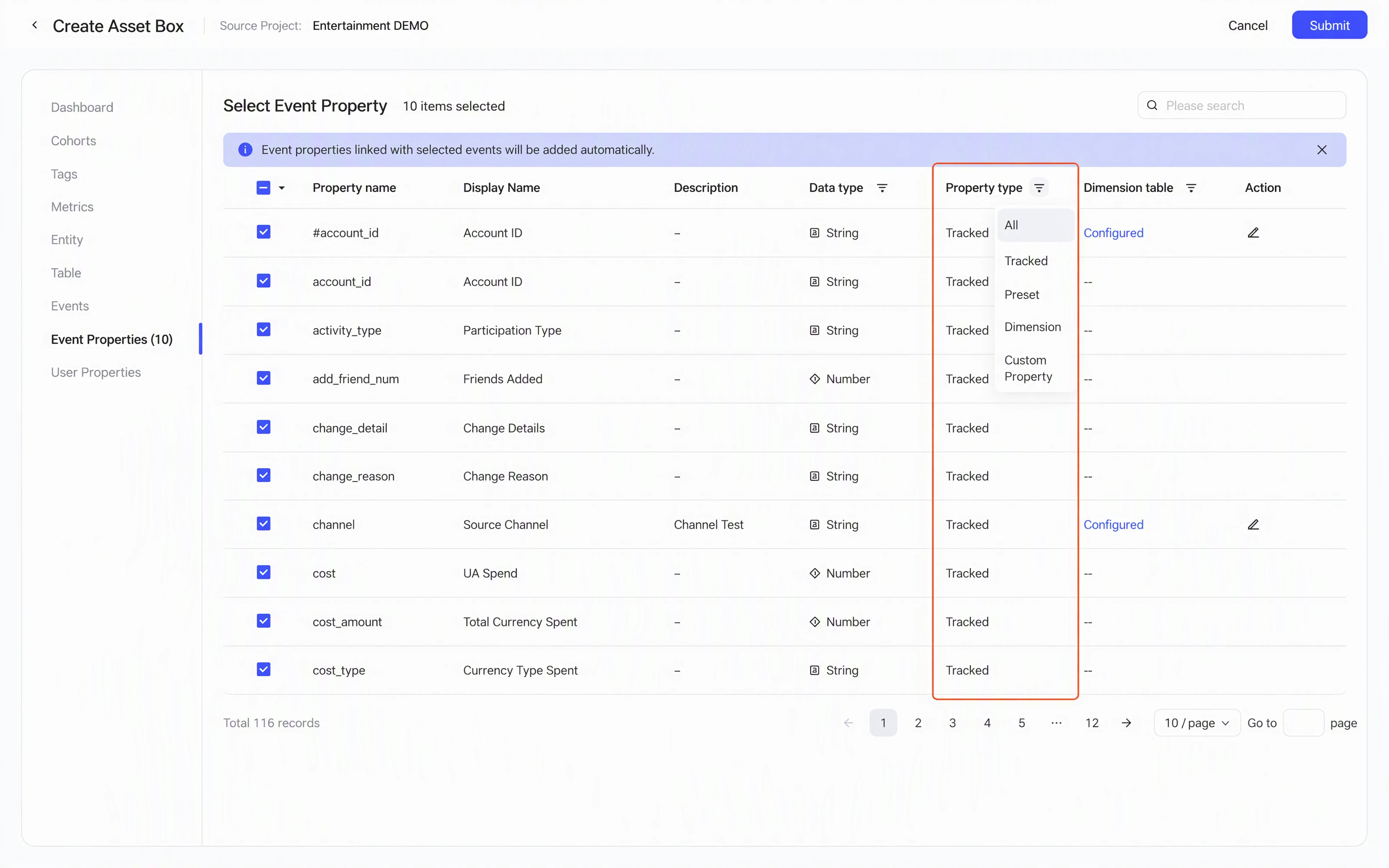Click the Submit button
1389x868 pixels.
click(x=1329, y=25)
